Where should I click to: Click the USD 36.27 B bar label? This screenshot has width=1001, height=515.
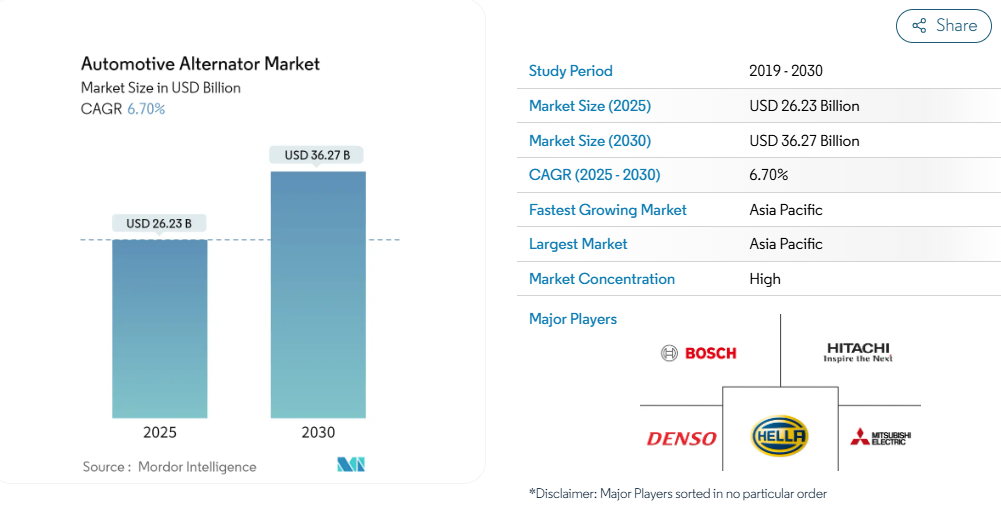[317, 155]
